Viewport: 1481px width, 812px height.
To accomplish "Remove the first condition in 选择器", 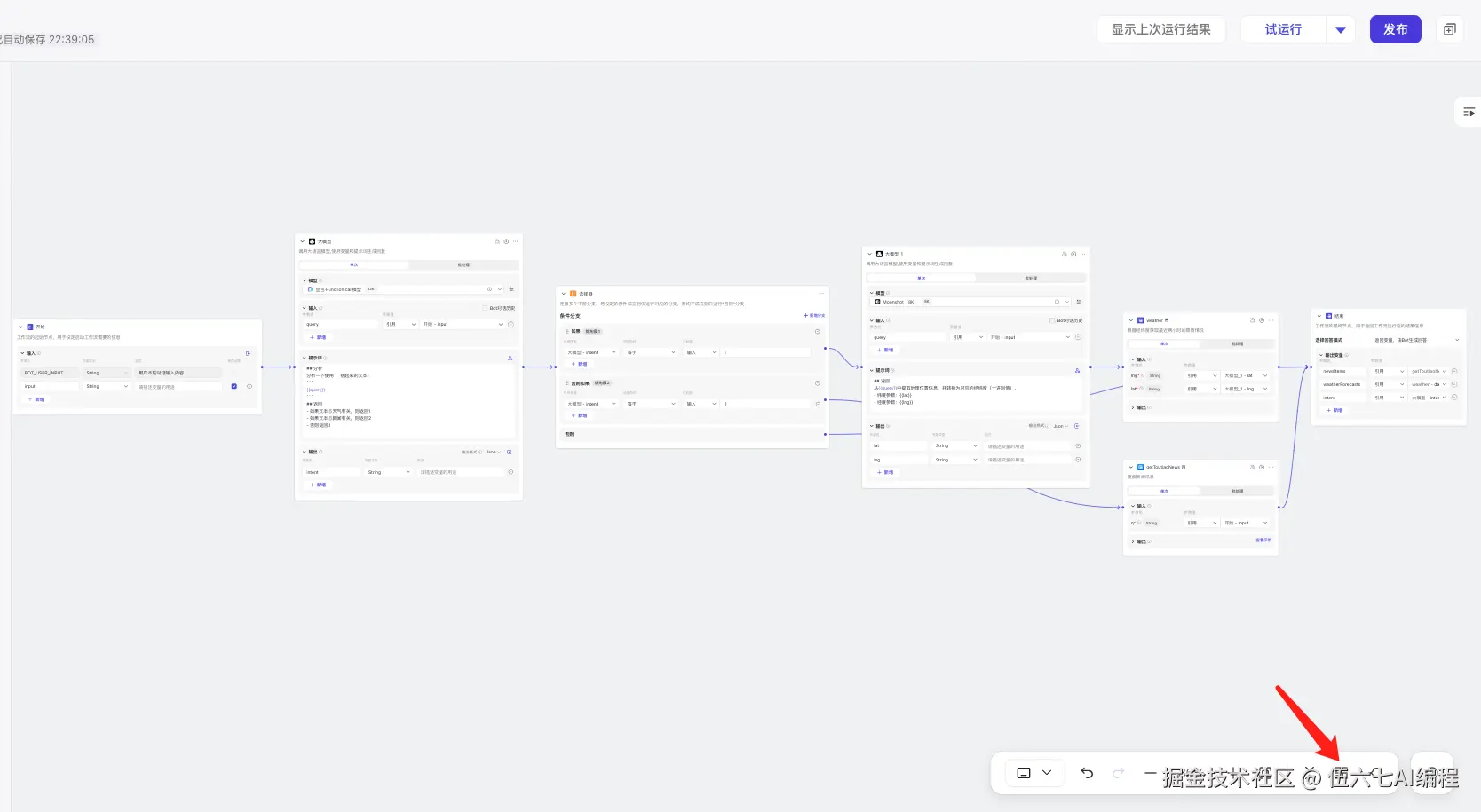I will tap(818, 332).
